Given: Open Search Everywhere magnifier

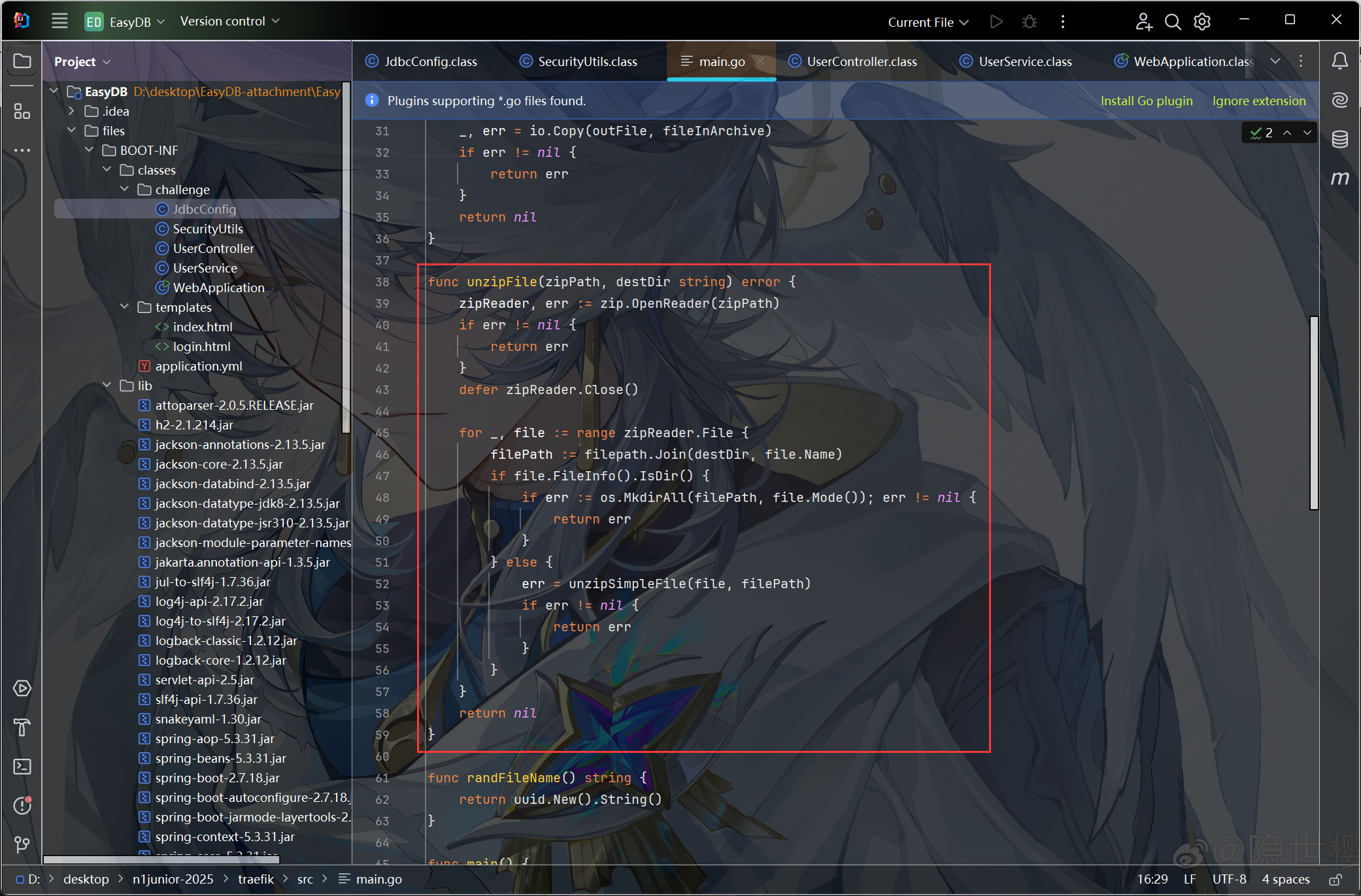Looking at the screenshot, I should point(1173,22).
